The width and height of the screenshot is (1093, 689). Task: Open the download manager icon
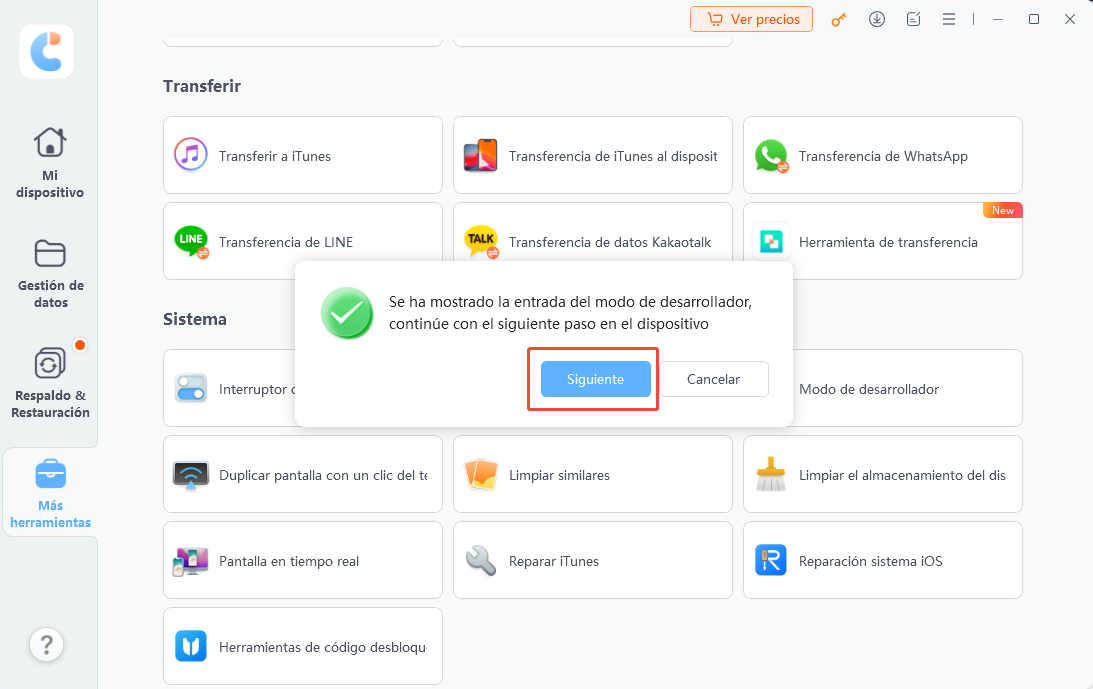pos(876,20)
